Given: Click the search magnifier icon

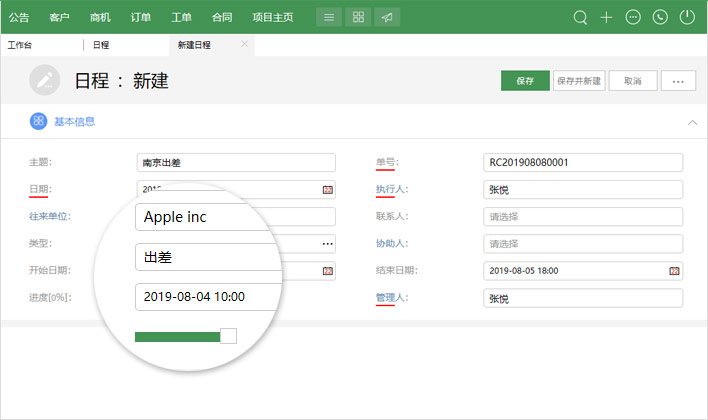Looking at the screenshot, I should 580,17.
